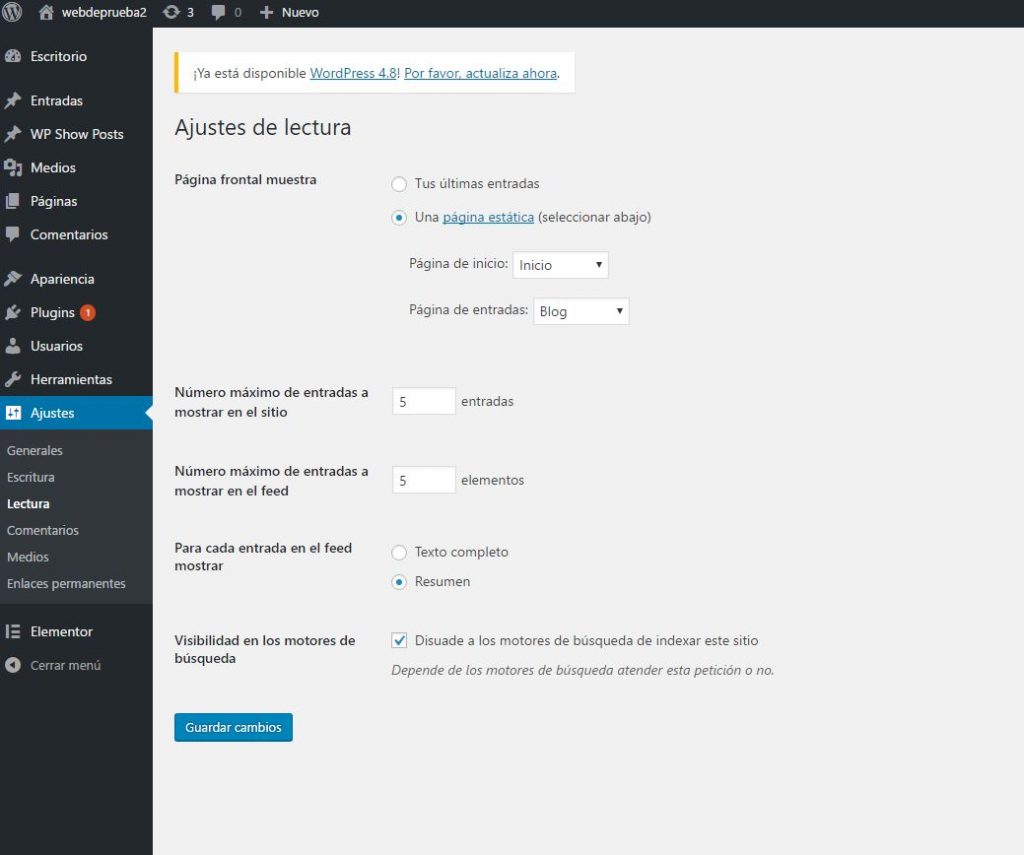This screenshot has height=855, width=1024.
Task: Click the Ajustes sliders icon
Action: 13,413
